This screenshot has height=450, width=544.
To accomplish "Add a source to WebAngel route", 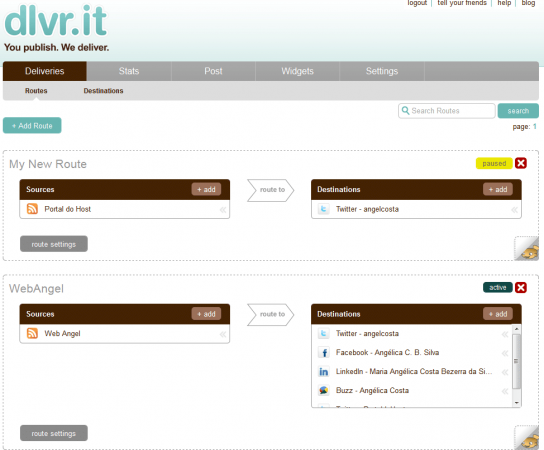I will 206,314.
